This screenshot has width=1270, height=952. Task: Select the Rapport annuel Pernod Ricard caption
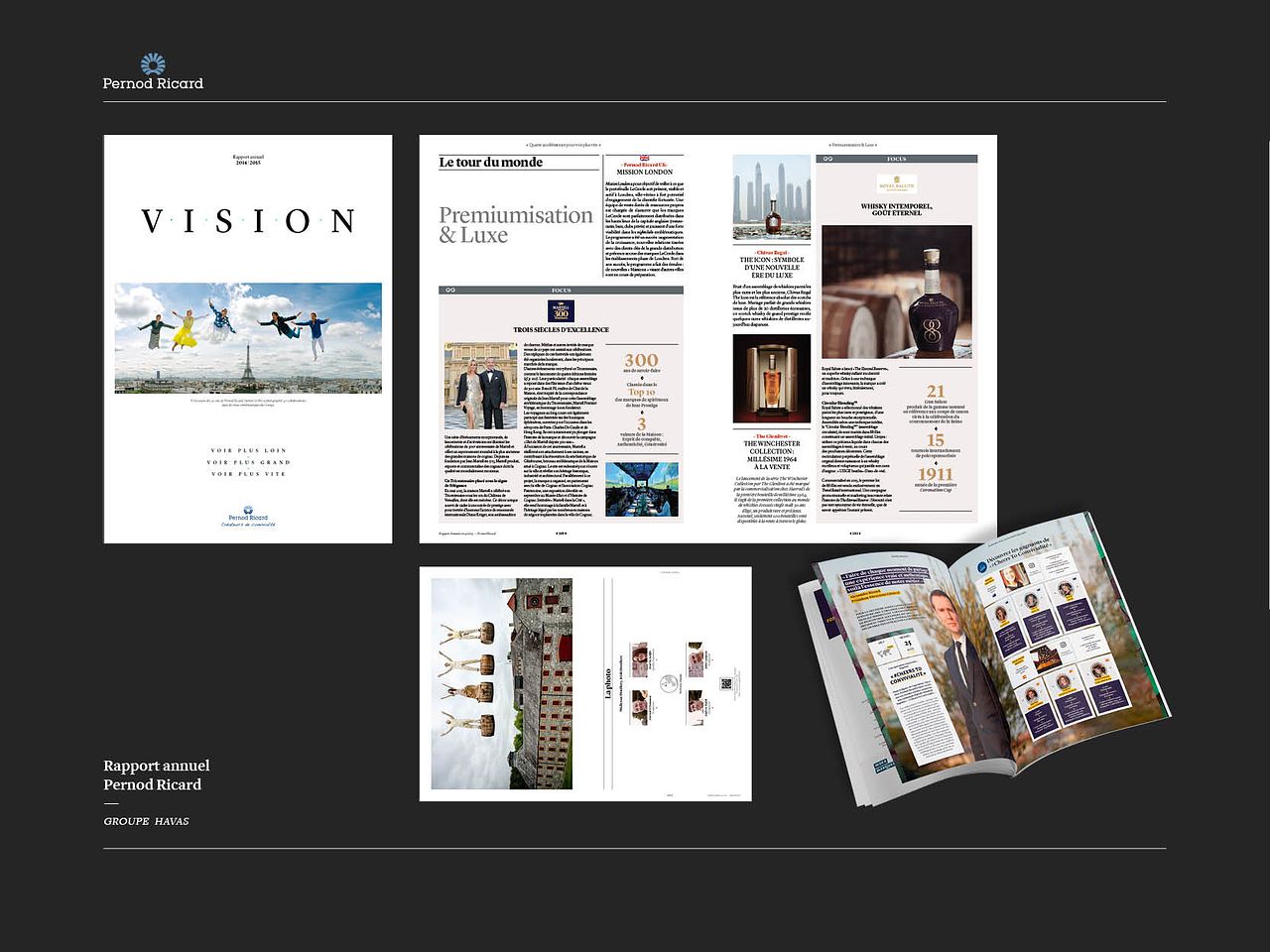coord(156,774)
